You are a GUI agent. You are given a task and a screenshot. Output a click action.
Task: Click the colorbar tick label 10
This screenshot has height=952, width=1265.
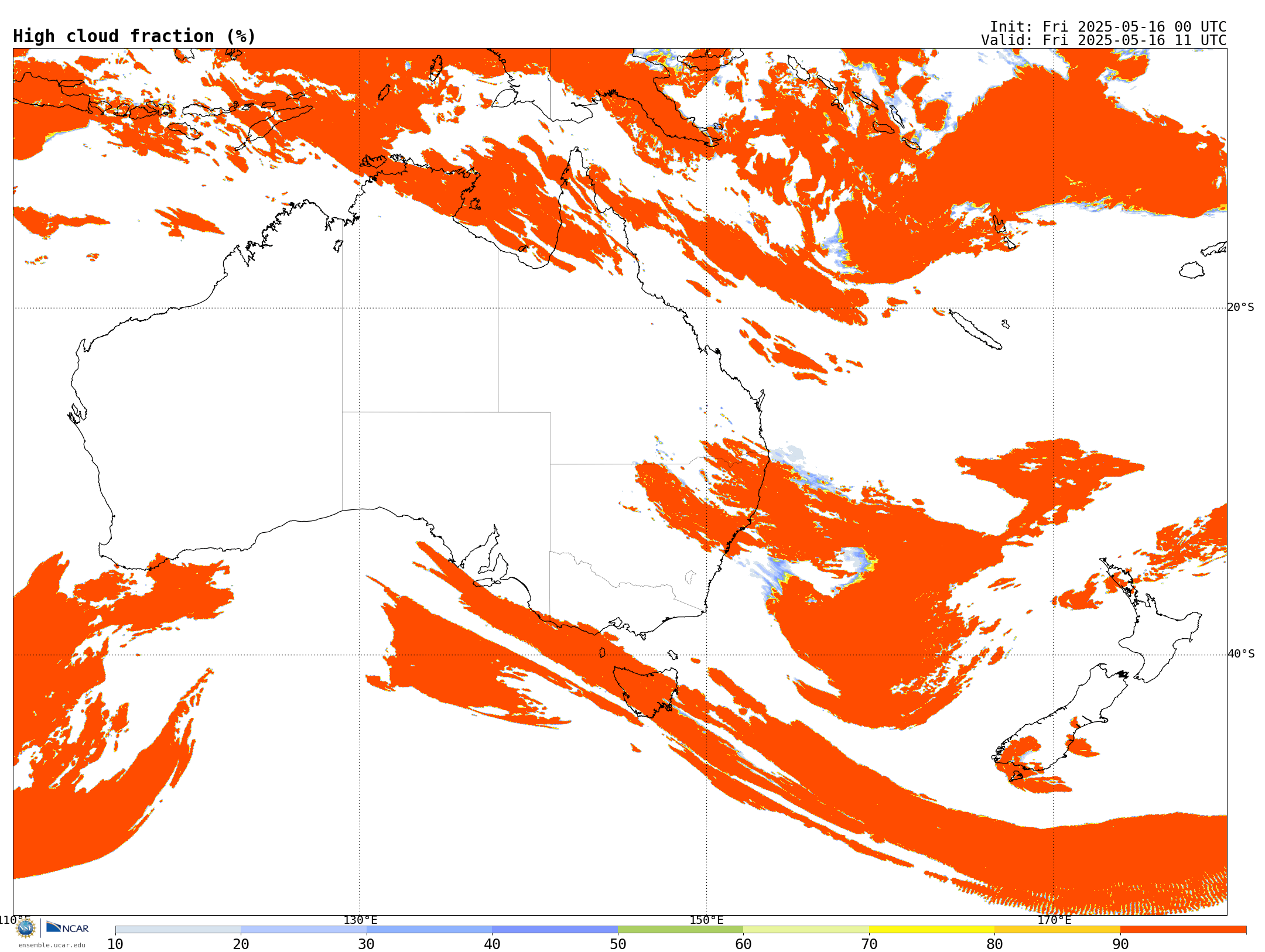point(115,944)
